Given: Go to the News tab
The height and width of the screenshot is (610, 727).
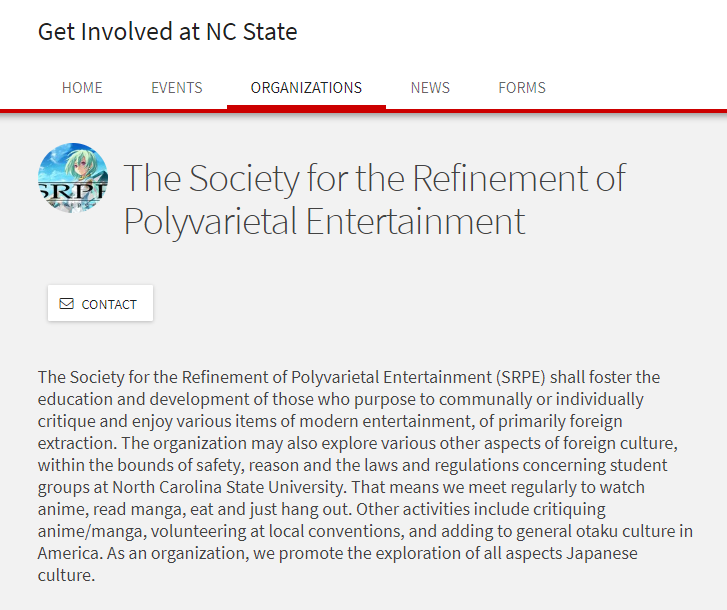Looking at the screenshot, I should tap(430, 88).
